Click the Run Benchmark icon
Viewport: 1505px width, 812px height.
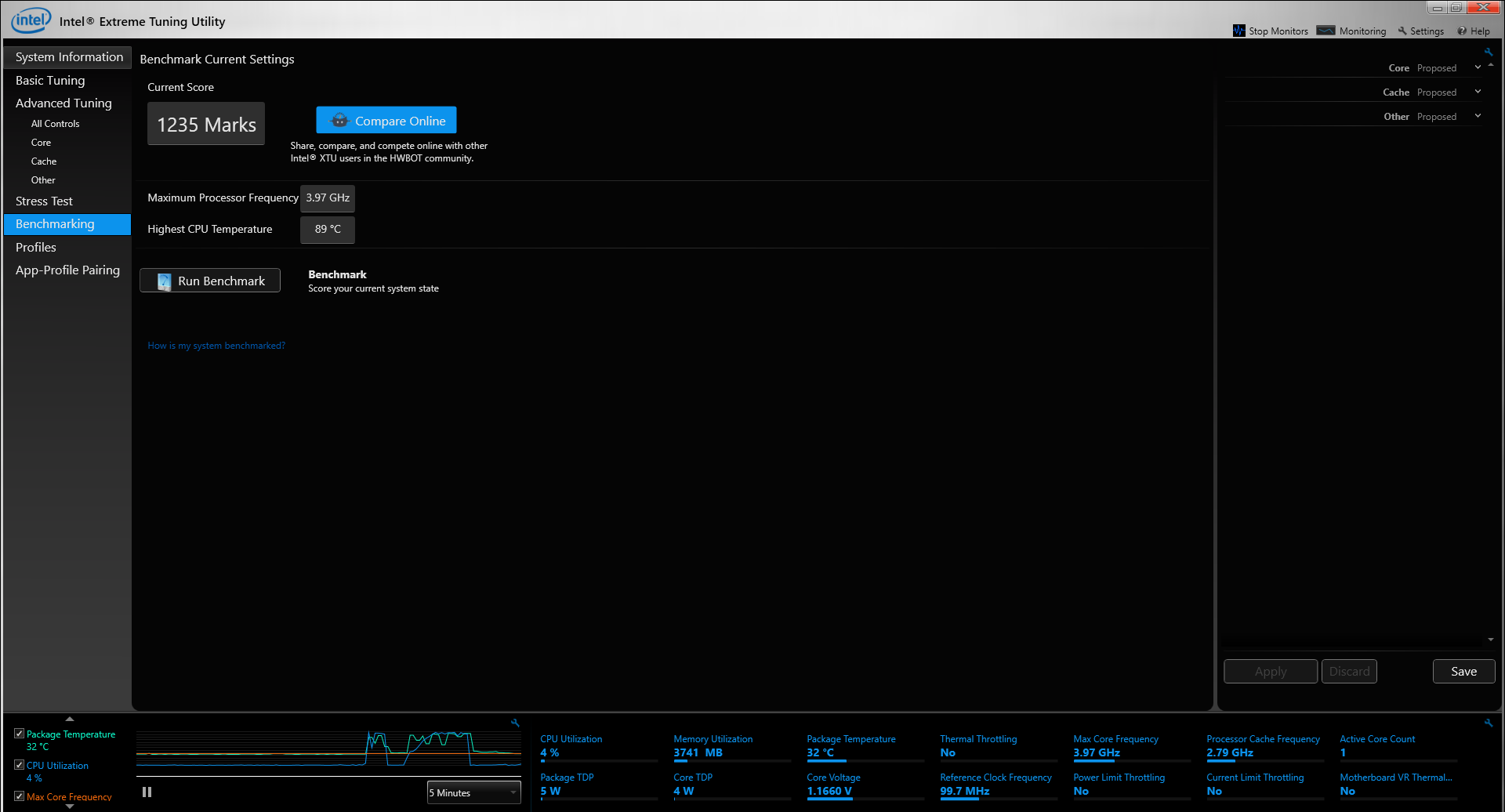(164, 281)
